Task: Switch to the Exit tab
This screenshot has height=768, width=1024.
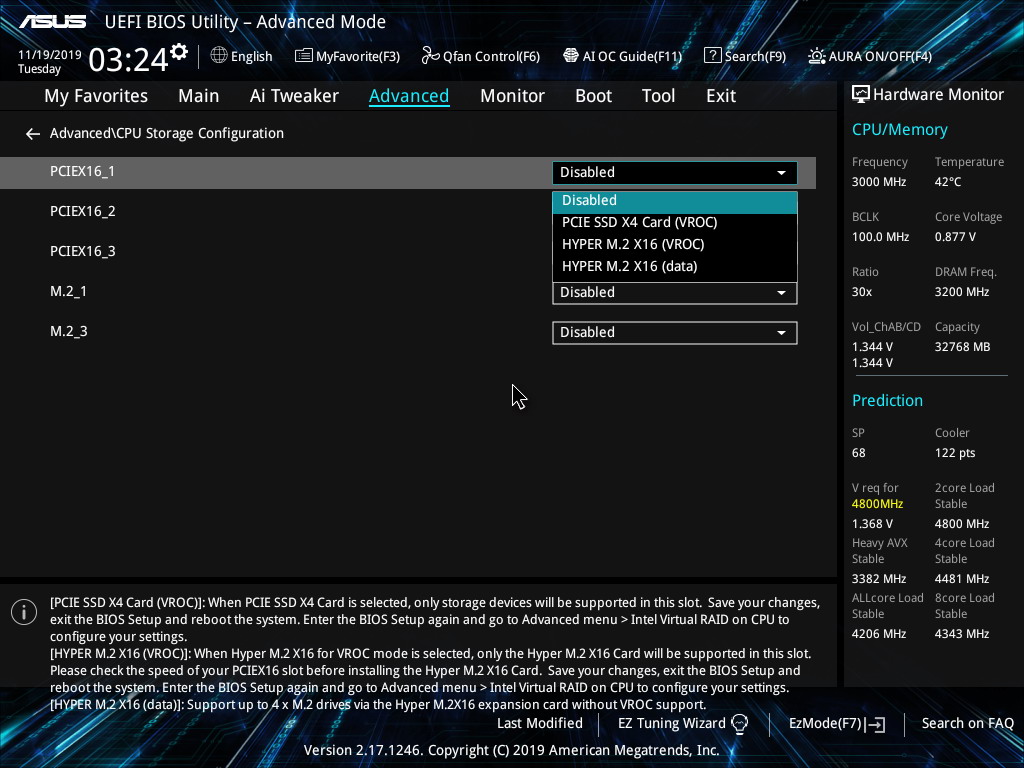Action: click(721, 96)
